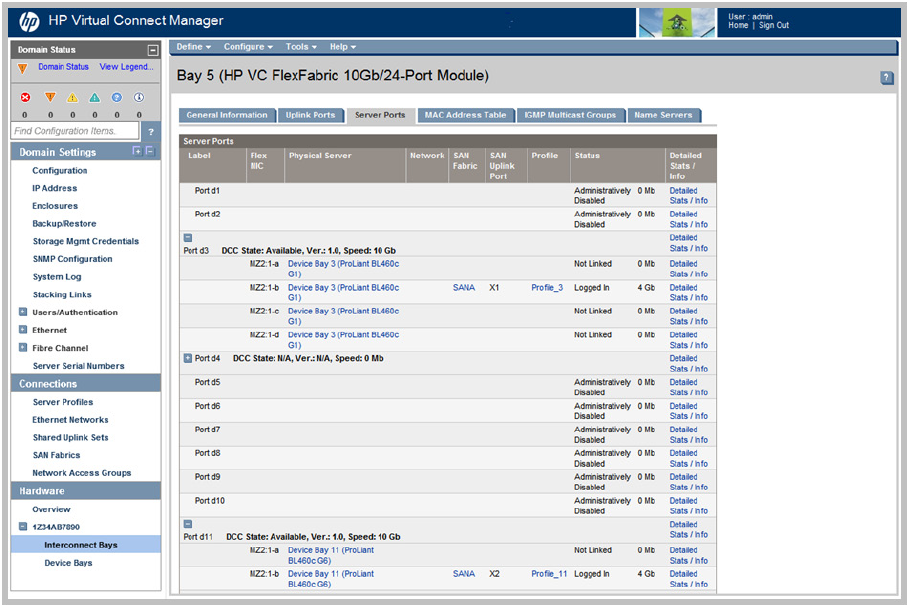
Task: Open Stacking Links
Action: click(x=62, y=295)
